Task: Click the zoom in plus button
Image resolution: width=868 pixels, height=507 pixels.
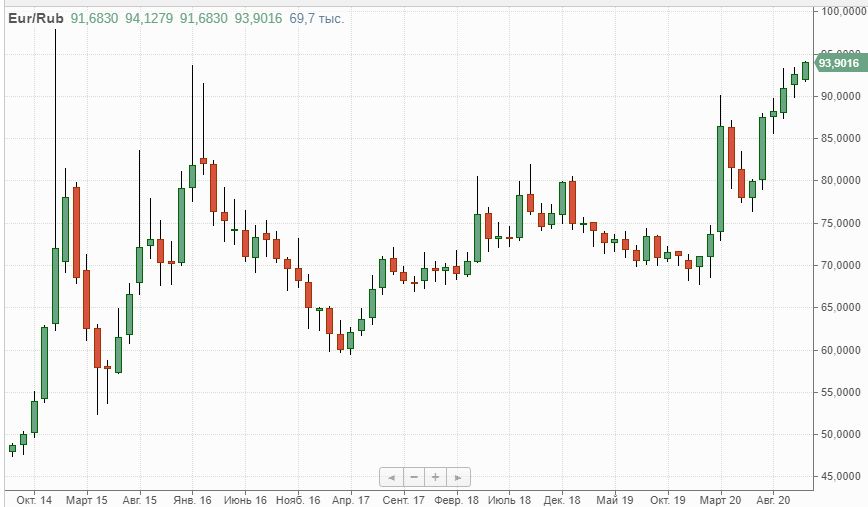Action: tap(436, 477)
